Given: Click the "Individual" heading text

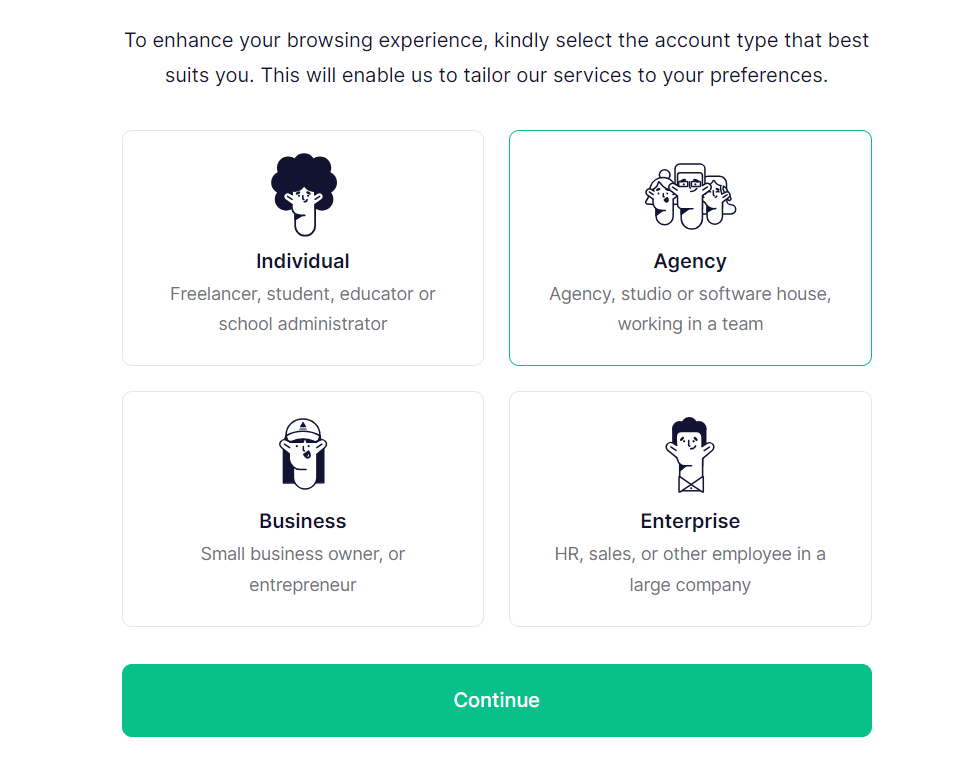Looking at the screenshot, I should [303, 261].
